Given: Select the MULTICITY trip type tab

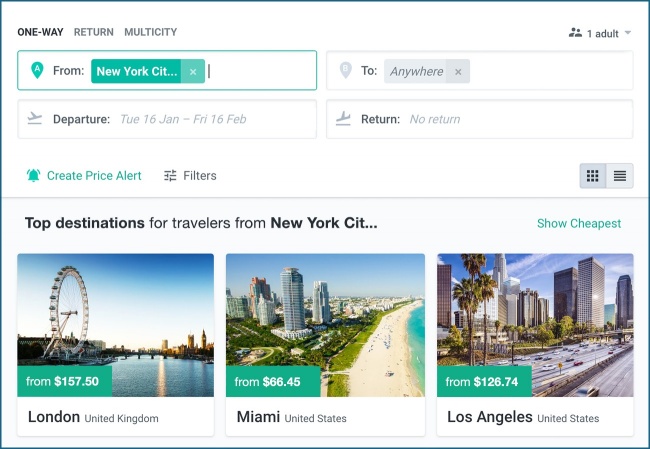Looking at the screenshot, I should [x=150, y=32].
